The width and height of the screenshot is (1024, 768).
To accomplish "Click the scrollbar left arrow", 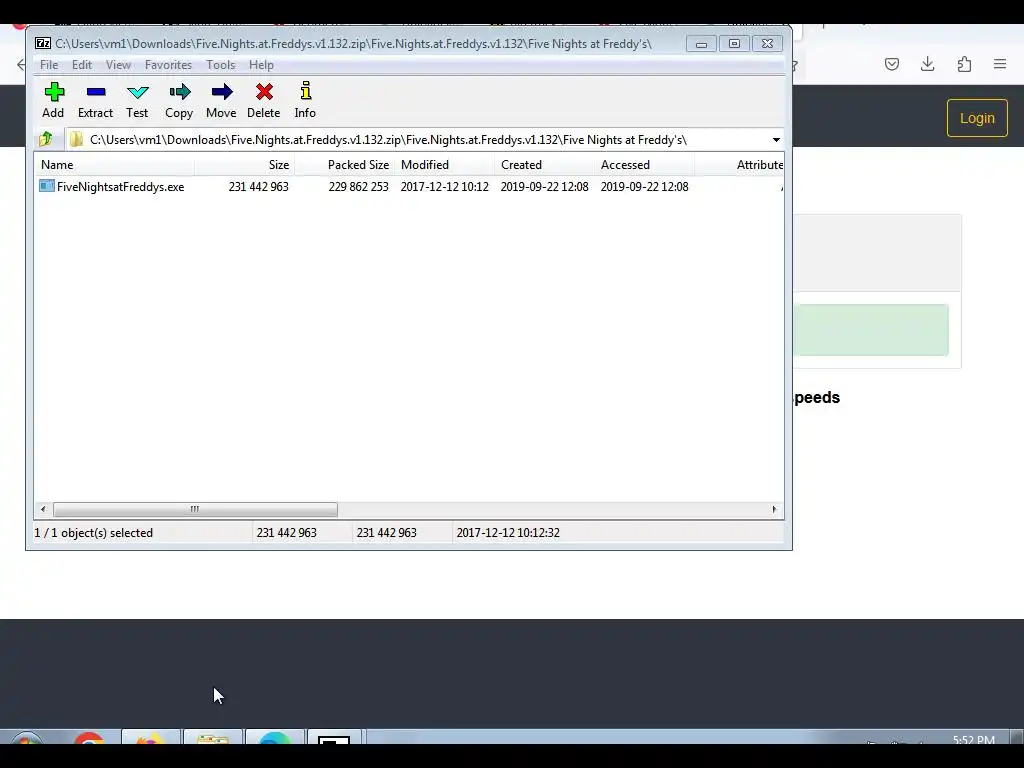I will pyautogui.click(x=43, y=509).
